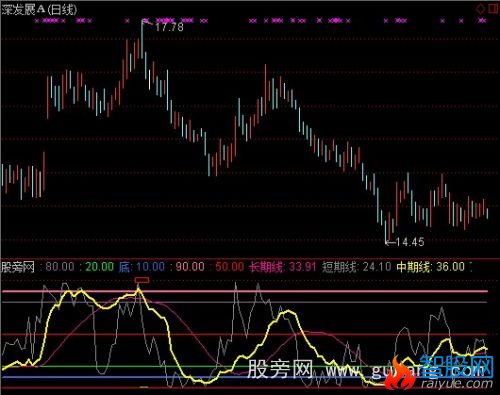
Task: Click the 股旁网 indicator name
Action: [18, 267]
